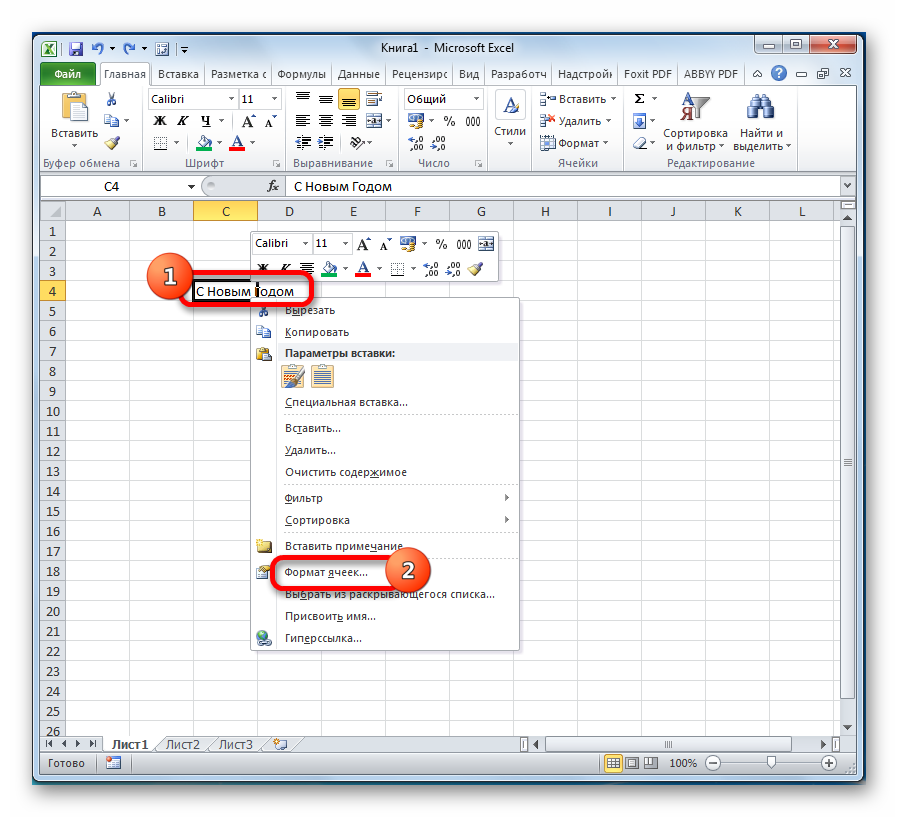
Task: Click the Save icon in quick access toolbar
Action: [76, 47]
